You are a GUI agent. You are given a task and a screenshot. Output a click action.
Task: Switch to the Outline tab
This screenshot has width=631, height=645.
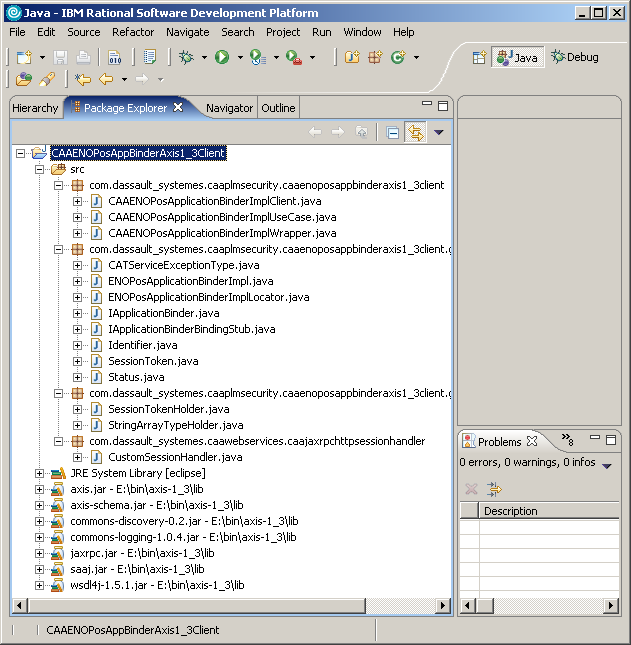(x=278, y=108)
